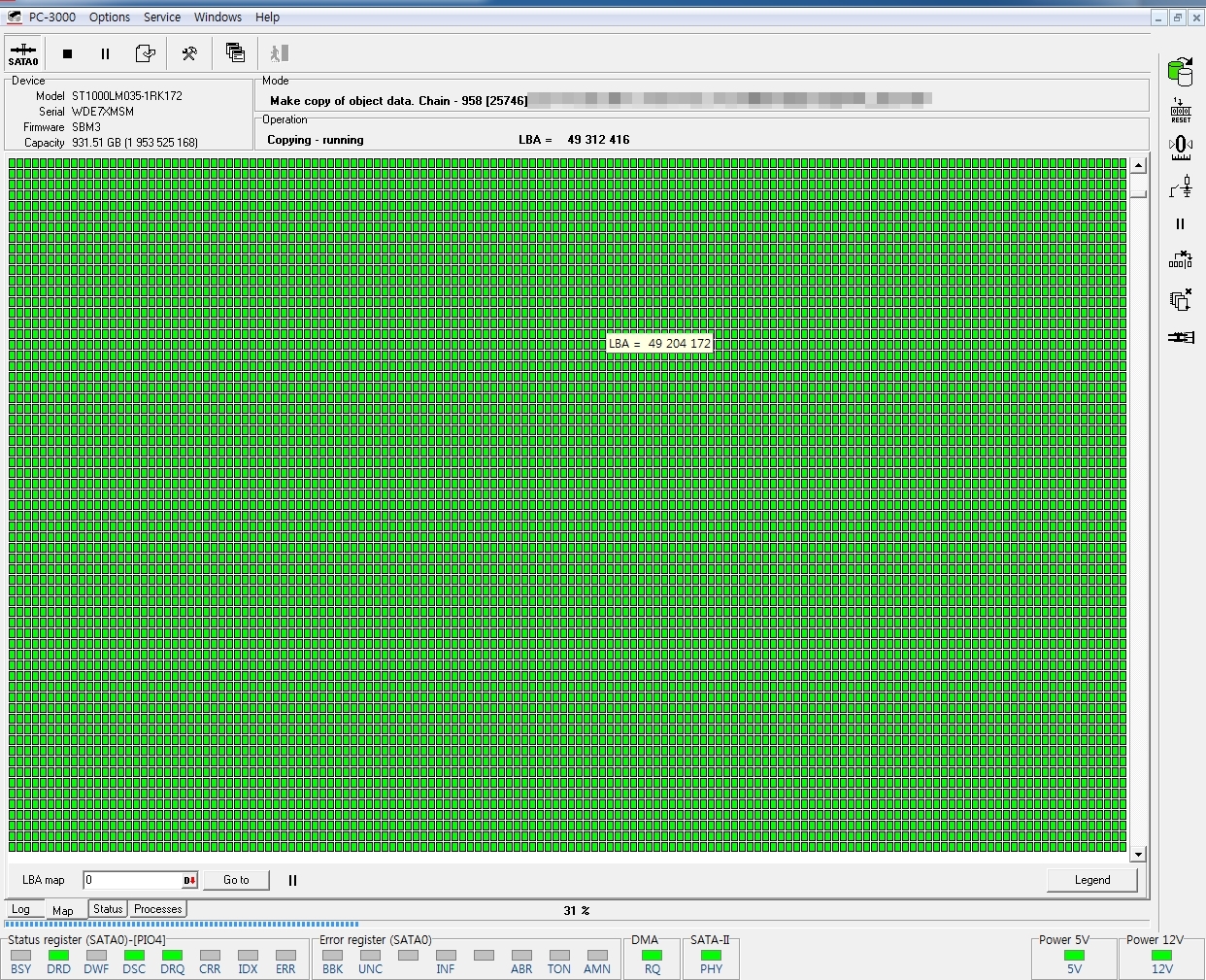Click the BBK error register indicator
The image size is (1206, 980).
[x=332, y=956]
